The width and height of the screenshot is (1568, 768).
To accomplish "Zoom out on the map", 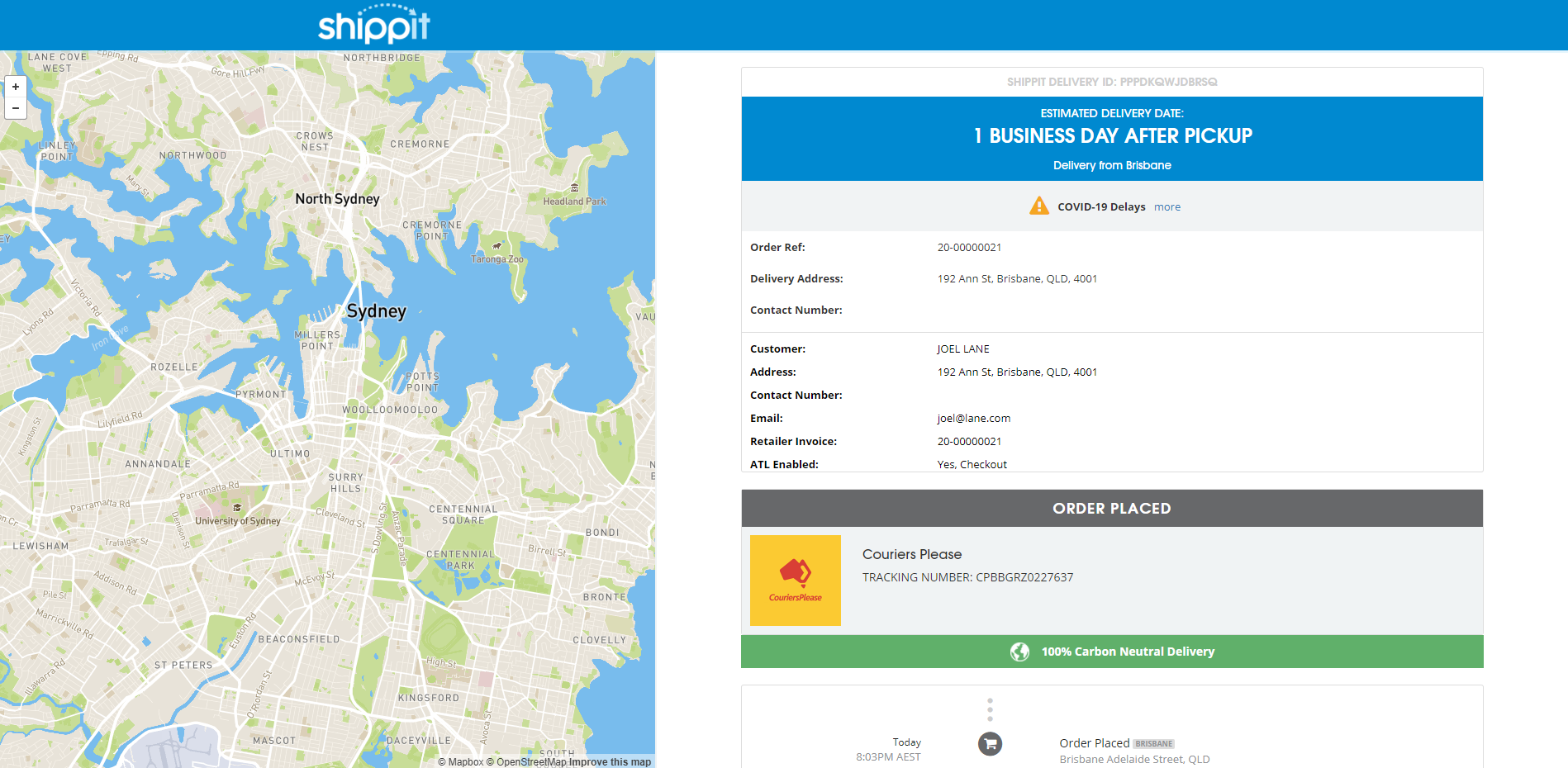I will click(16, 108).
